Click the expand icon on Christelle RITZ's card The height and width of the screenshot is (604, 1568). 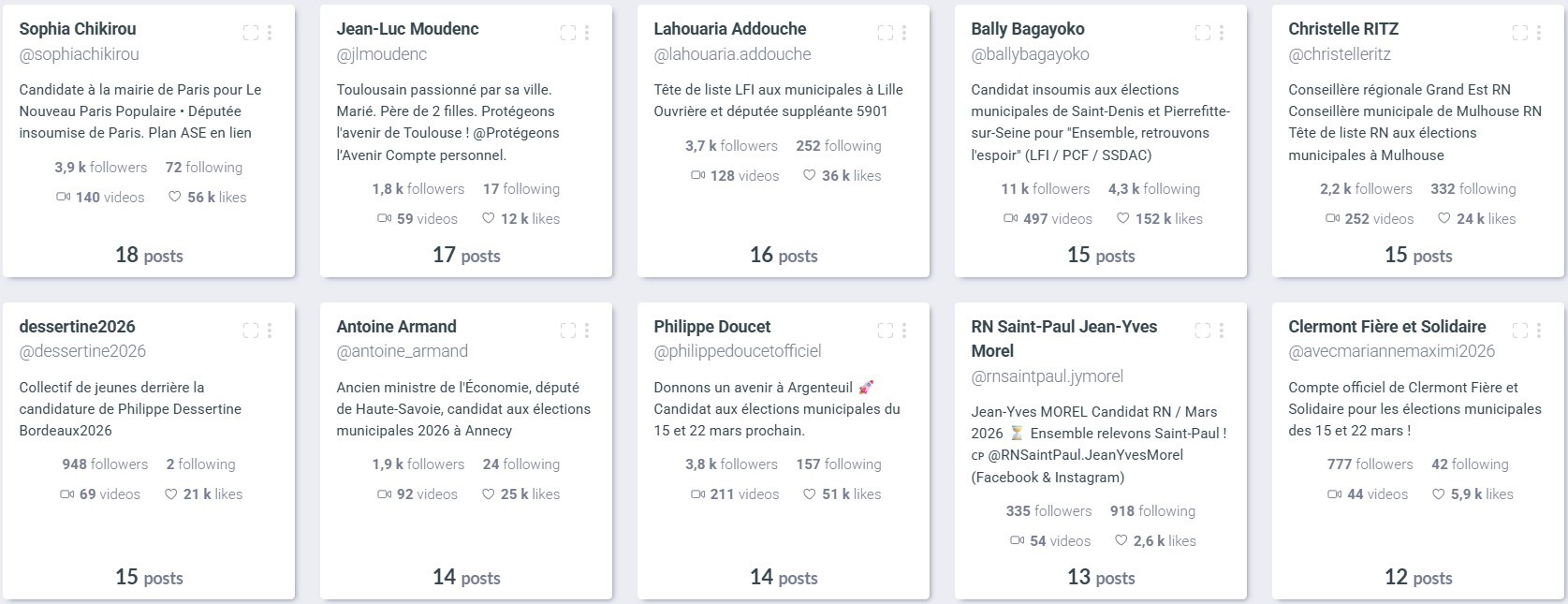pos(1519,33)
